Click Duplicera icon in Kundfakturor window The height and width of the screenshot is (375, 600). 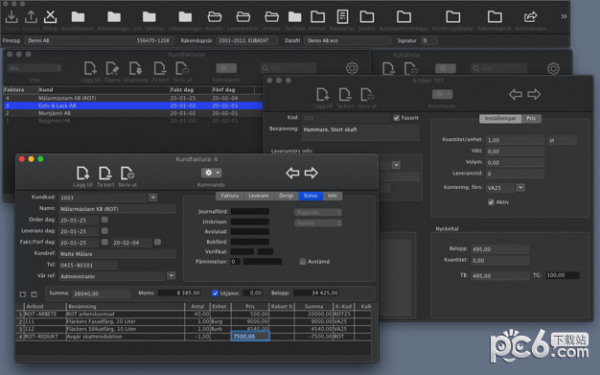135,68
